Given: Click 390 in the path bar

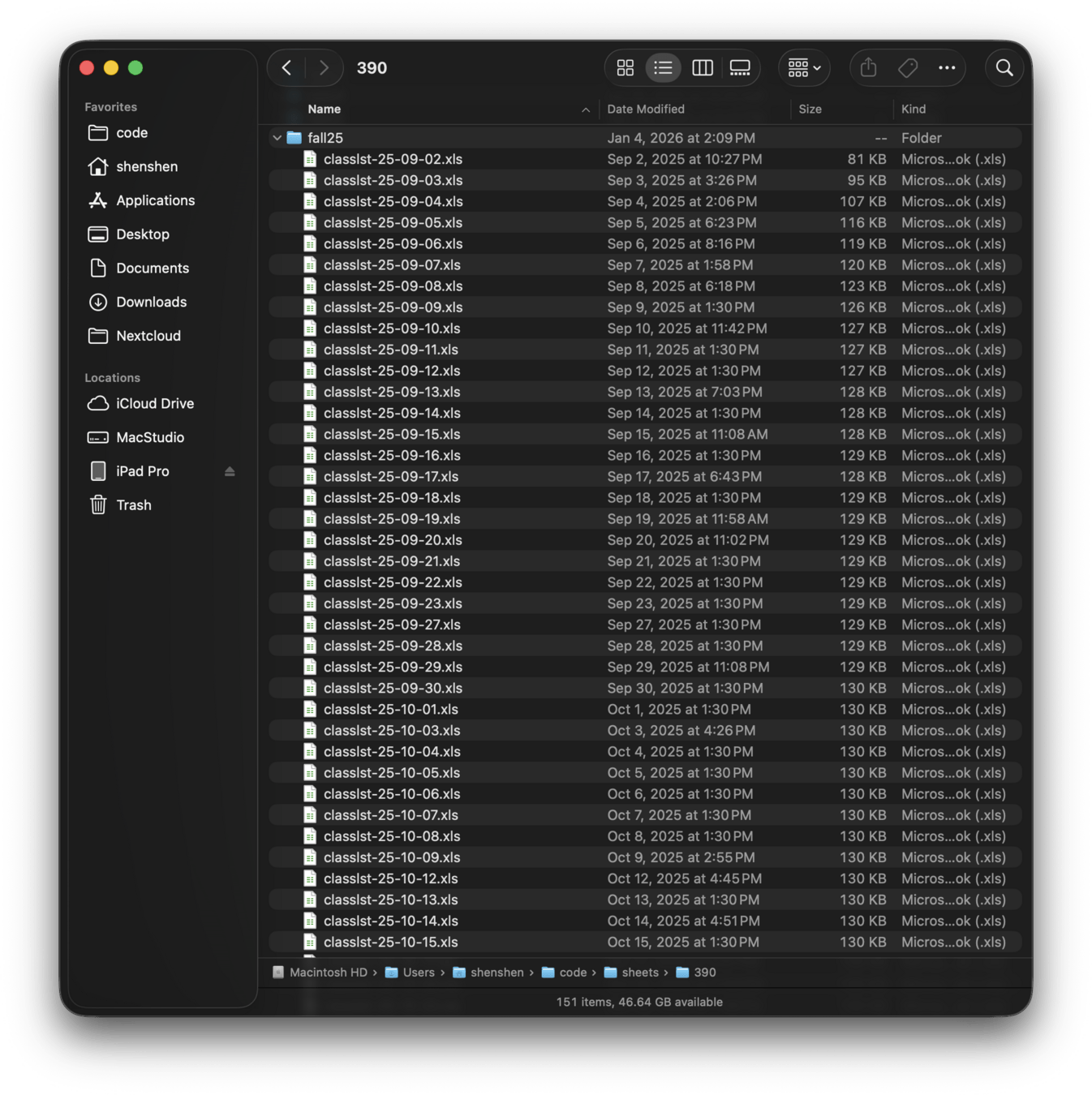Looking at the screenshot, I should (696, 973).
